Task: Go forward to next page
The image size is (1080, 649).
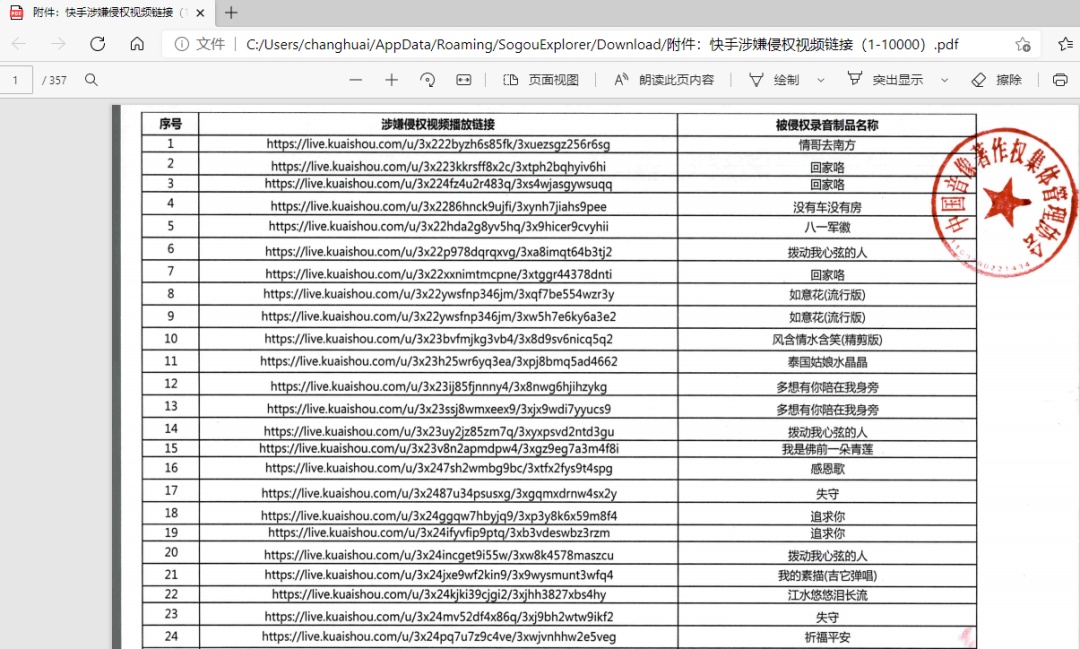Action: click(x=59, y=44)
